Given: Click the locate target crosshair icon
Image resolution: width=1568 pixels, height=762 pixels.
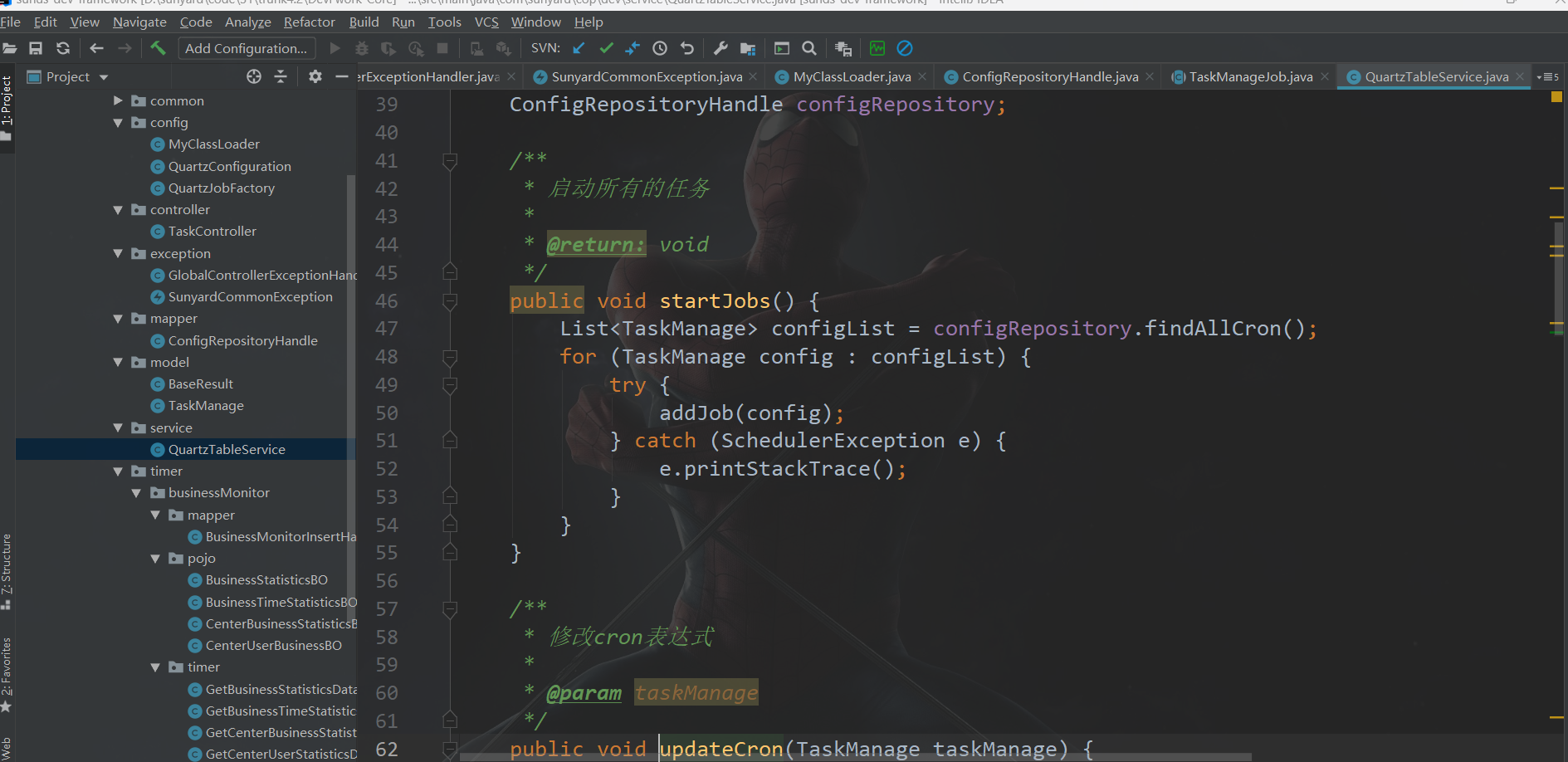Looking at the screenshot, I should point(254,76).
